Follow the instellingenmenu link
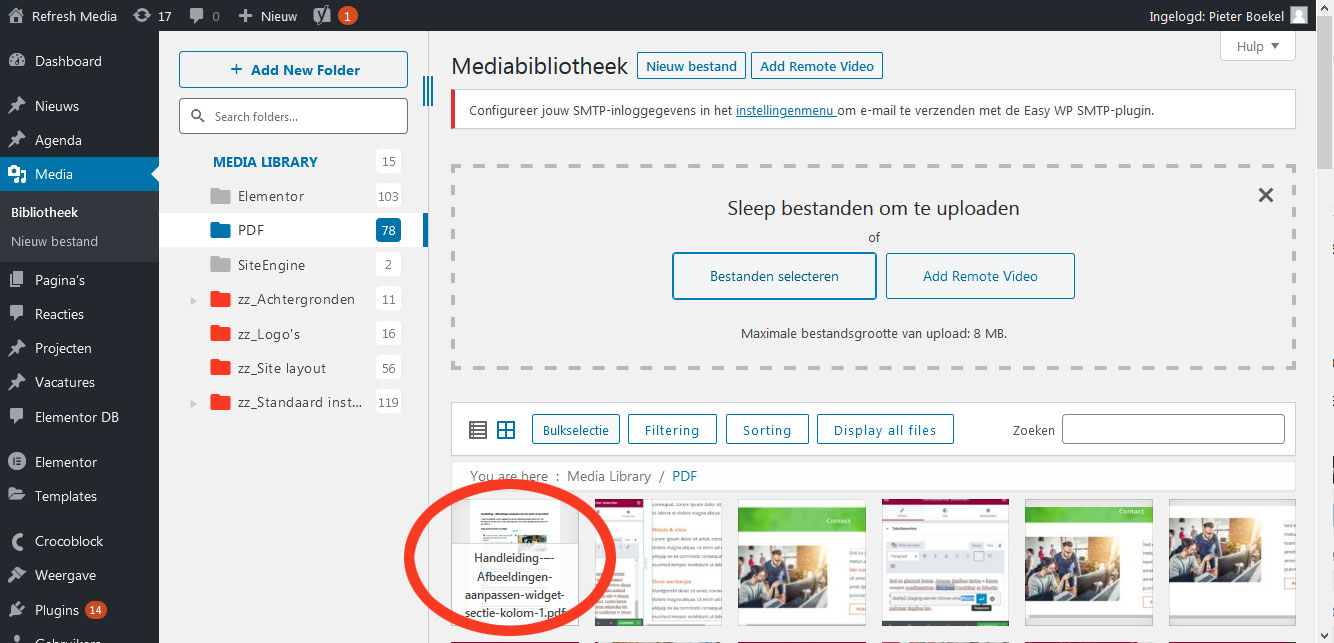 tap(785, 110)
